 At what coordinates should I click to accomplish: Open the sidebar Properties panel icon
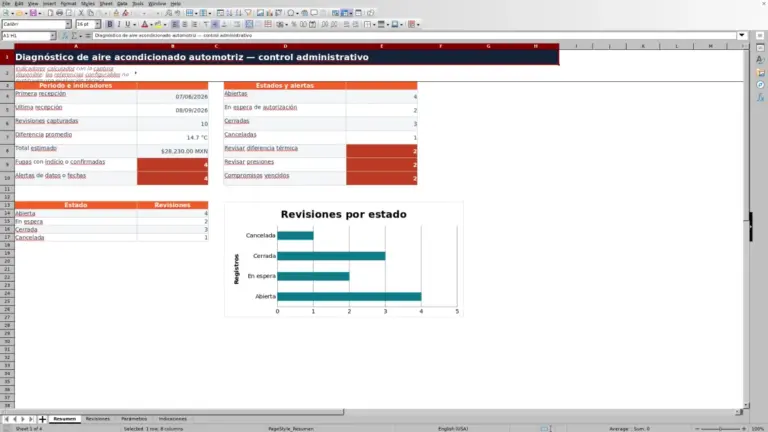(x=760, y=48)
